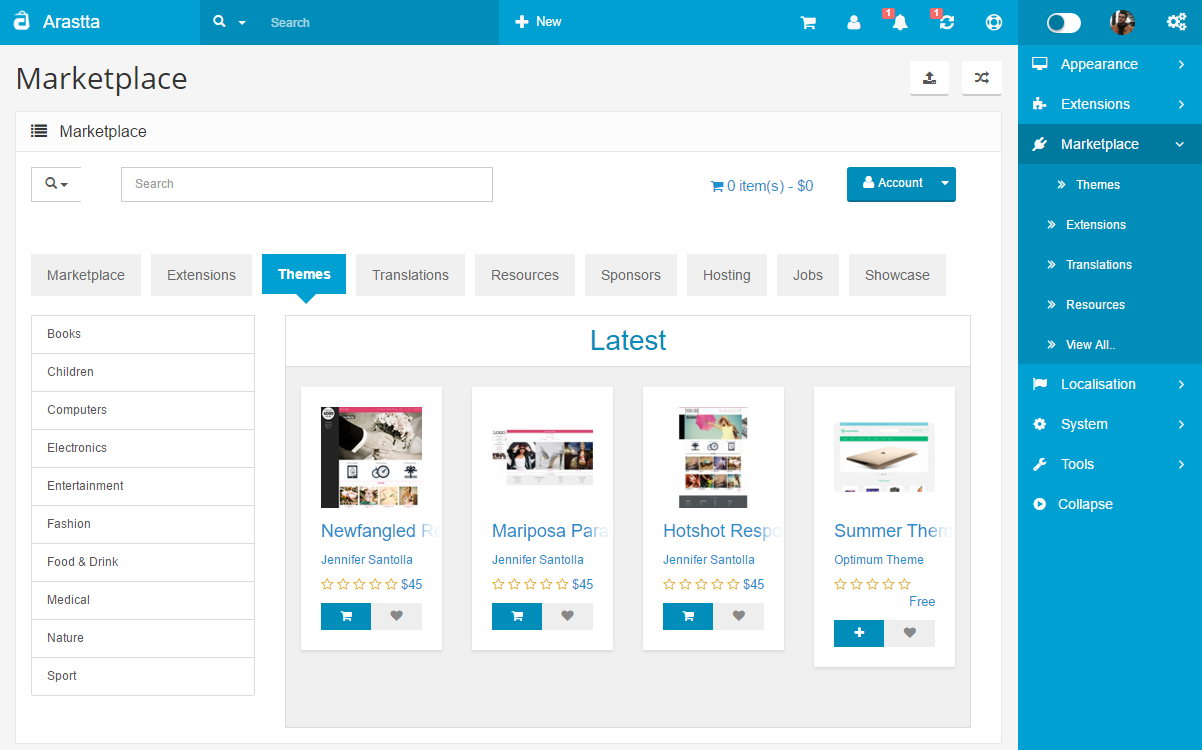Favorite the Summer Theme with the heart icon
The height and width of the screenshot is (750, 1202).
[909, 633]
